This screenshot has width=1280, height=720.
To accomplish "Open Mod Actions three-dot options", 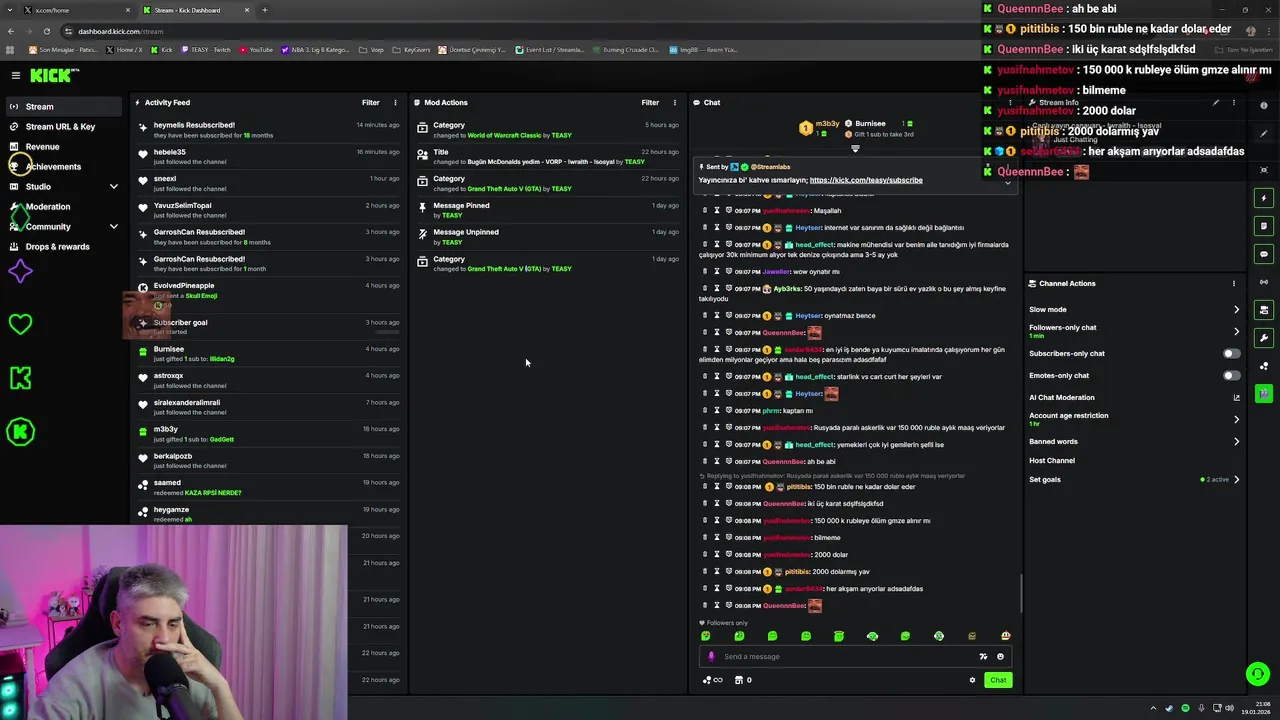I will tap(674, 102).
